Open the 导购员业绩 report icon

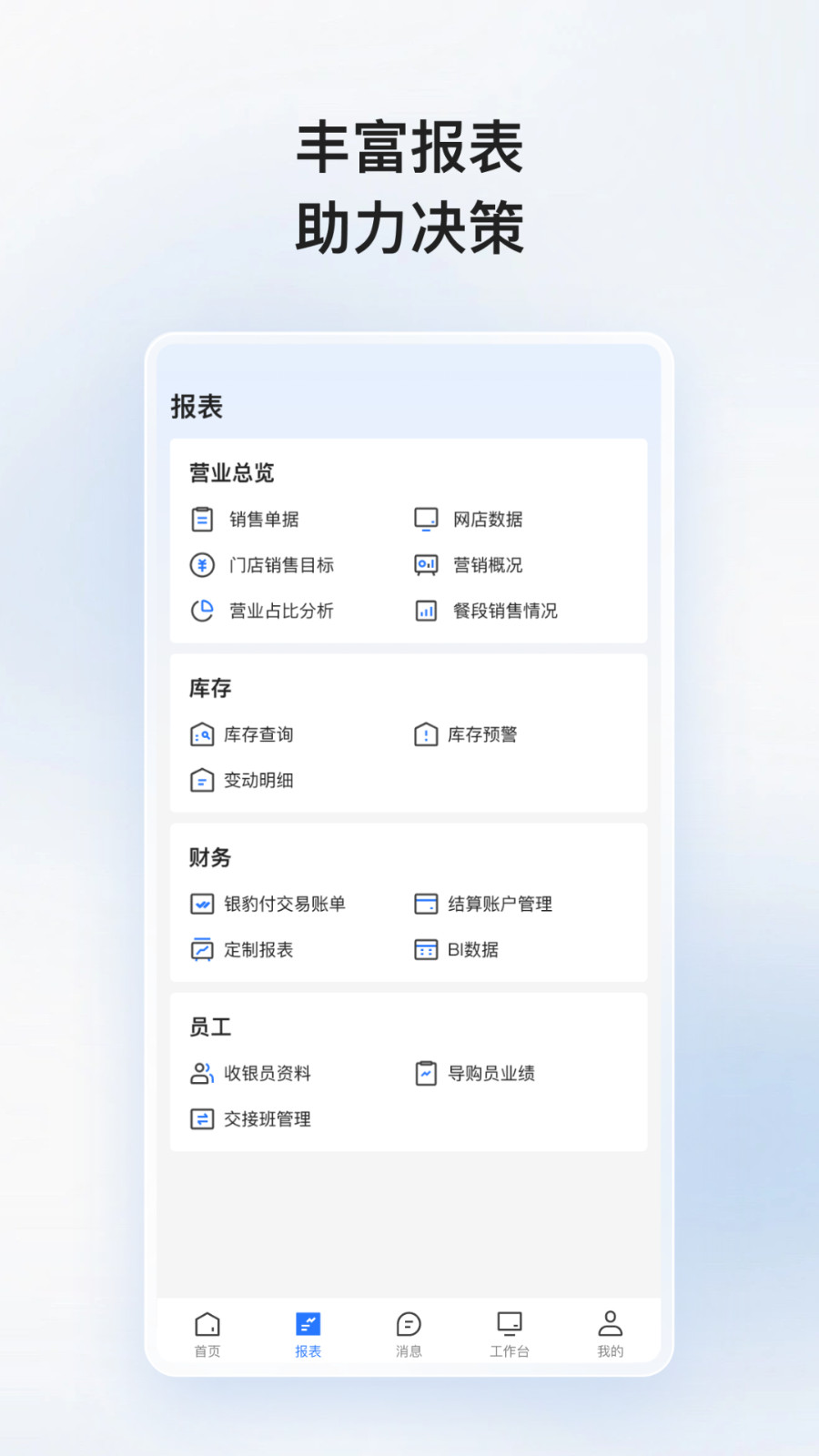(x=426, y=1074)
